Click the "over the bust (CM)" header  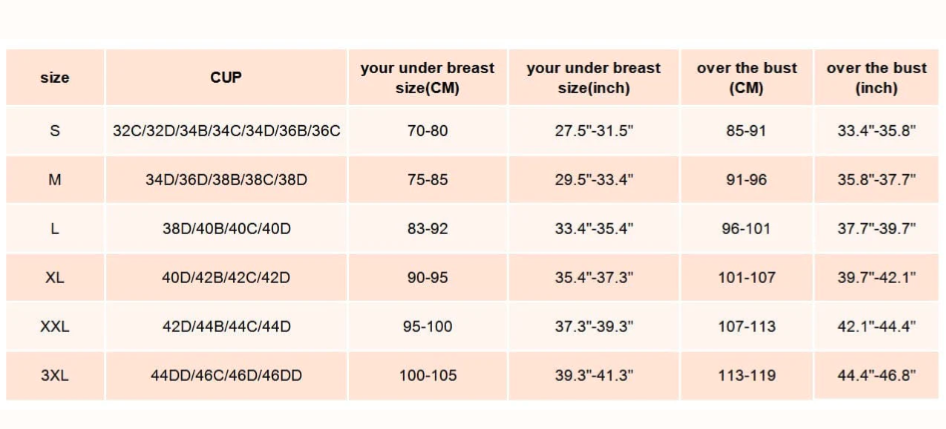click(746, 78)
